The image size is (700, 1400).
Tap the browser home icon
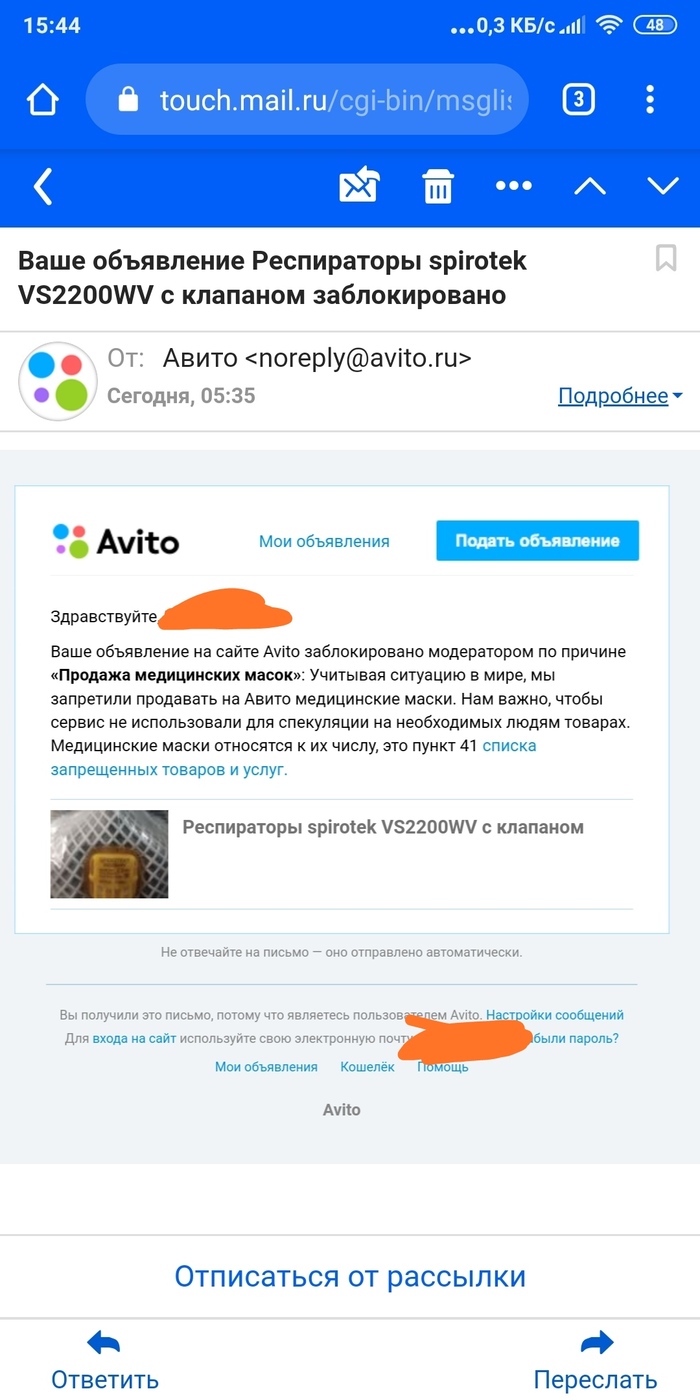[x=43, y=100]
